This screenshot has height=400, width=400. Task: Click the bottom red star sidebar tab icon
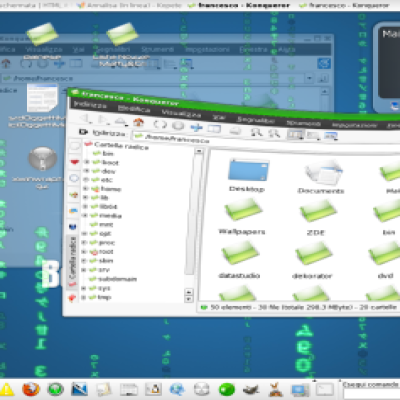(72, 298)
